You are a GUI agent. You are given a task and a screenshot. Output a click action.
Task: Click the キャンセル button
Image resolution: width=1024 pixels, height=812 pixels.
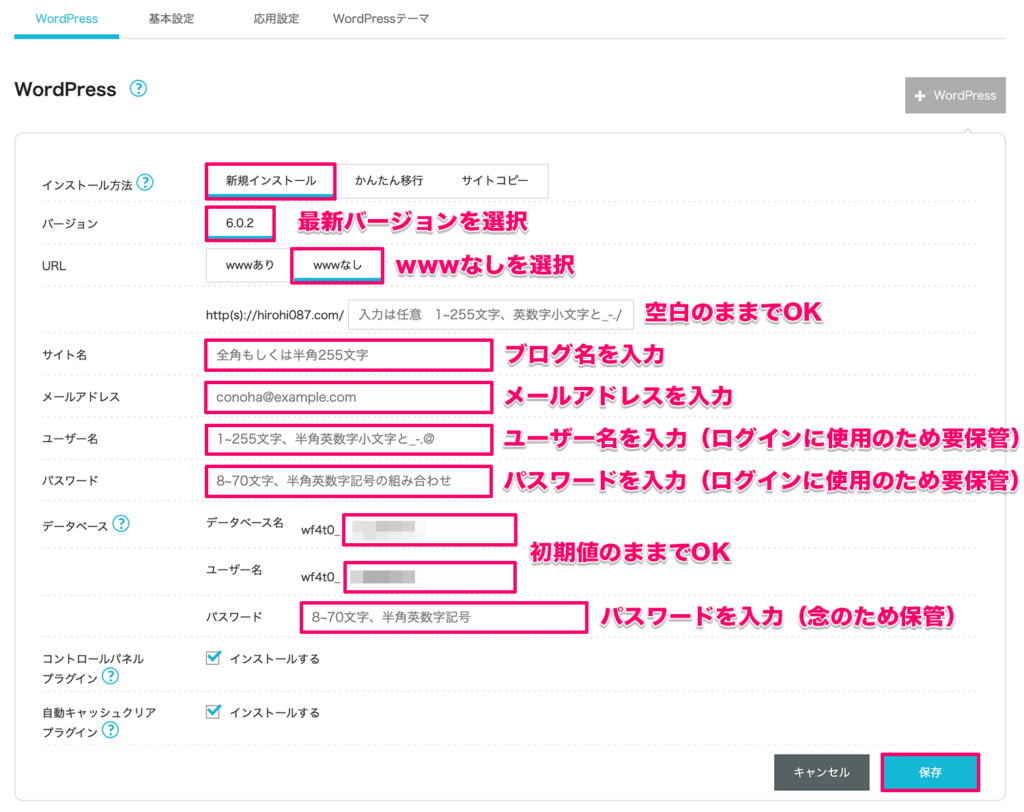822,772
